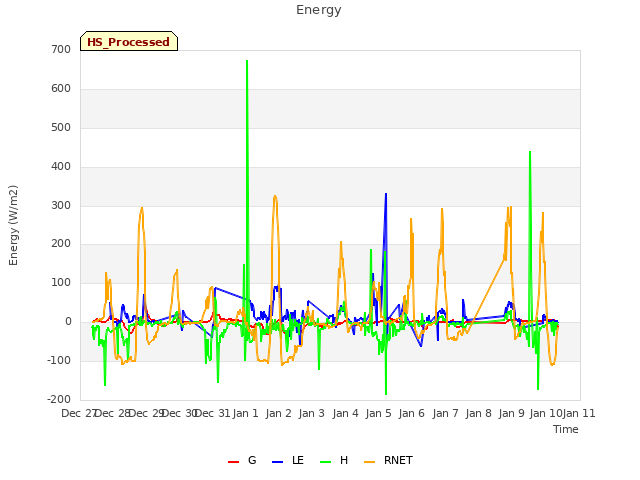The width and height of the screenshot is (640, 480).
Task: Click the orange RNET peak on Dec 29
Action: 142,207
